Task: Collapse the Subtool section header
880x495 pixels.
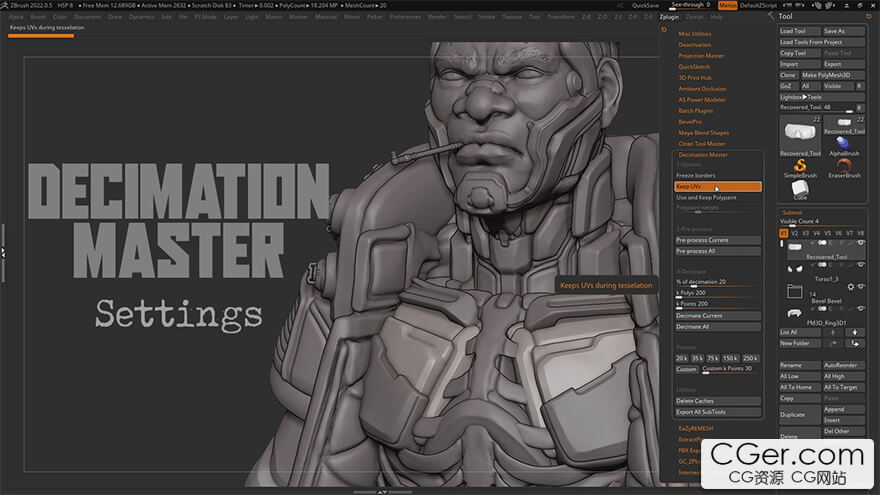Action: click(792, 213)
